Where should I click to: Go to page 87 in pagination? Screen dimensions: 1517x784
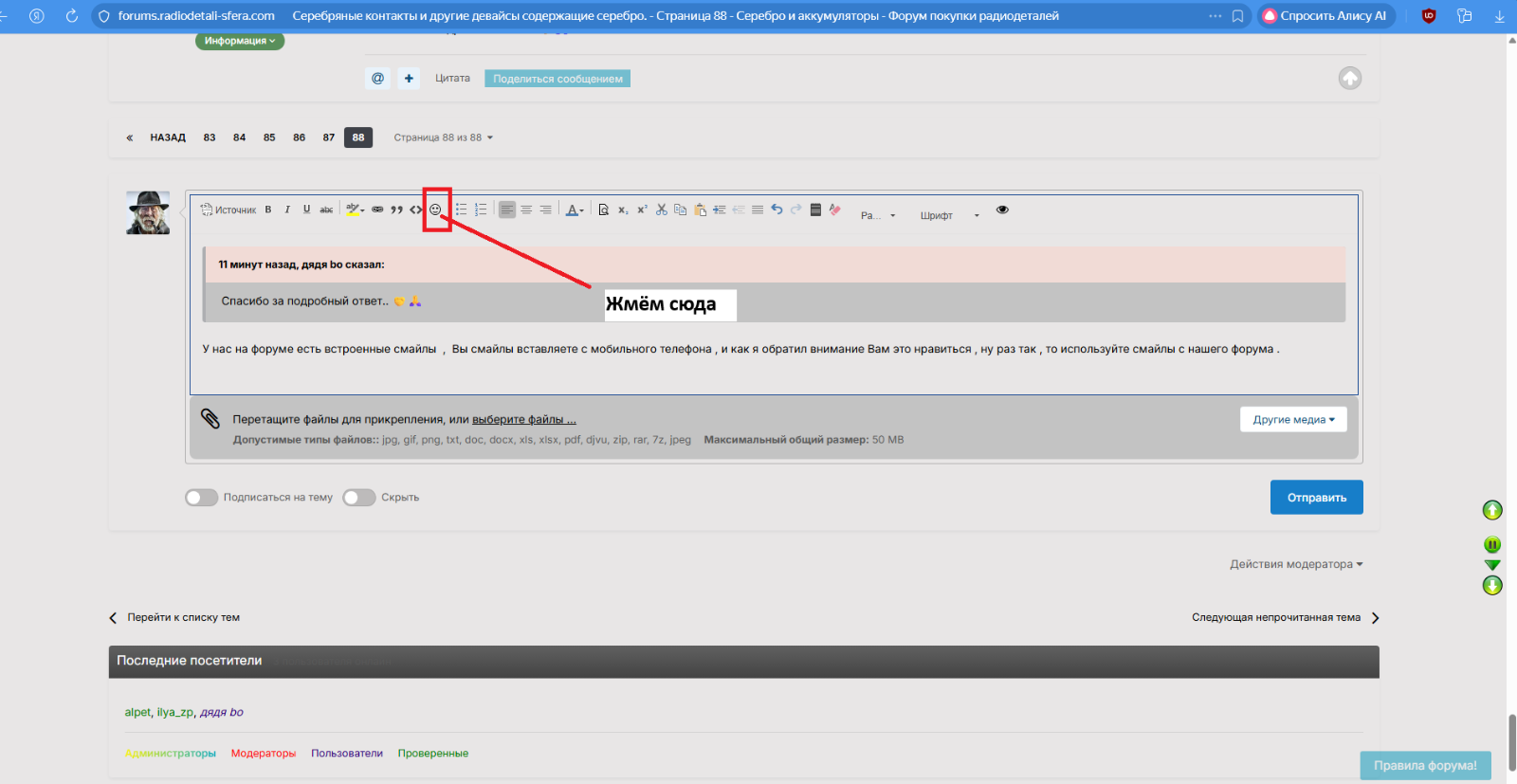click(x=328, y=137)
